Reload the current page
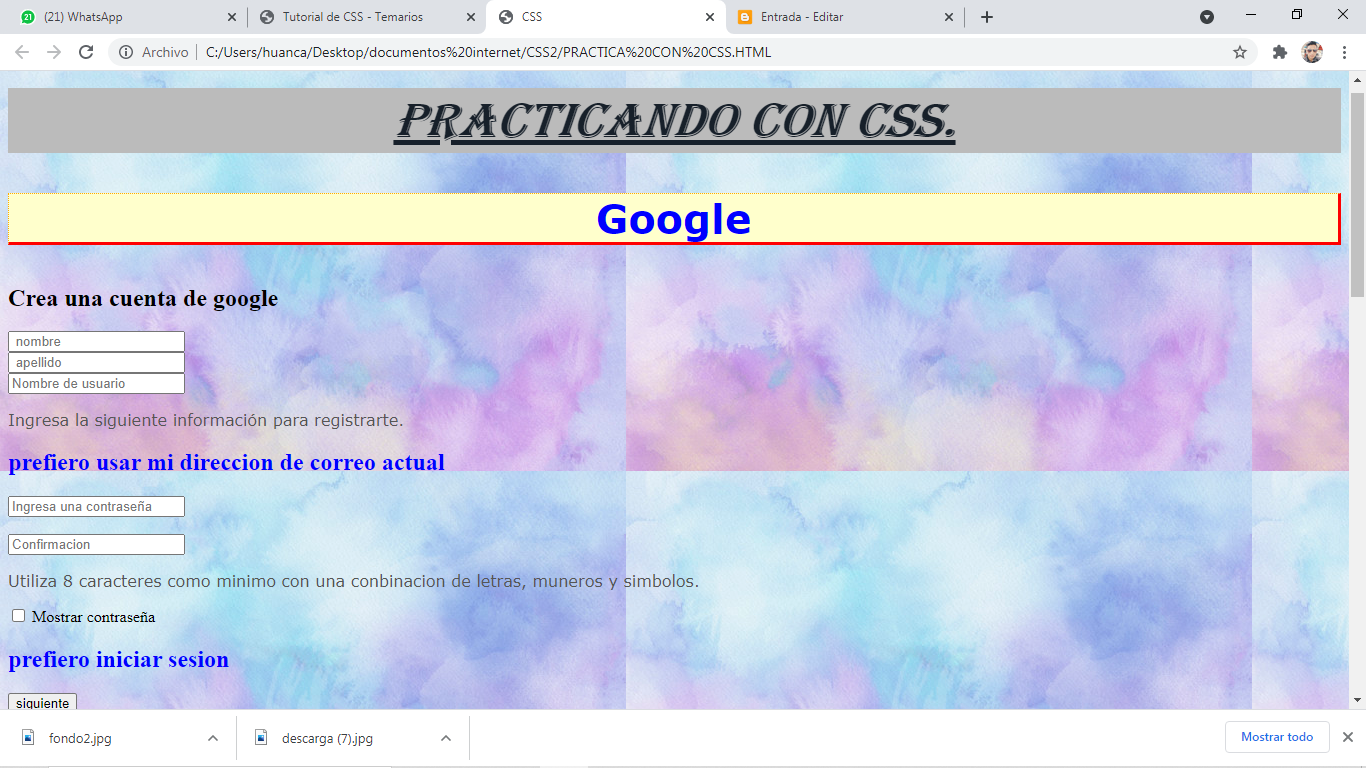Viewport: 1366px width, 768px height. point(86,52)
